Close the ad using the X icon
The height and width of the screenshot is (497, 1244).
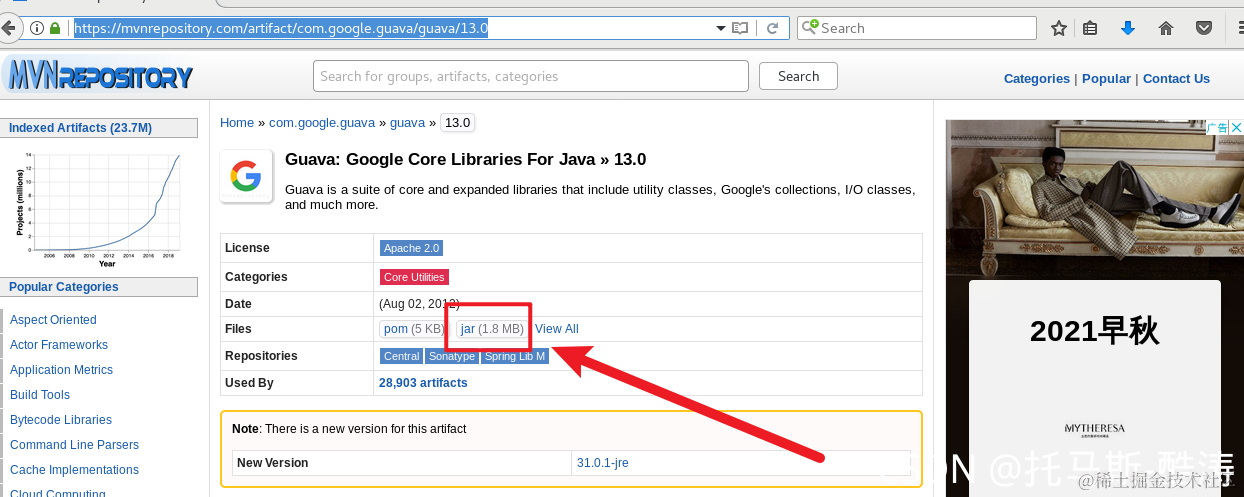[x=1236, y=127]
